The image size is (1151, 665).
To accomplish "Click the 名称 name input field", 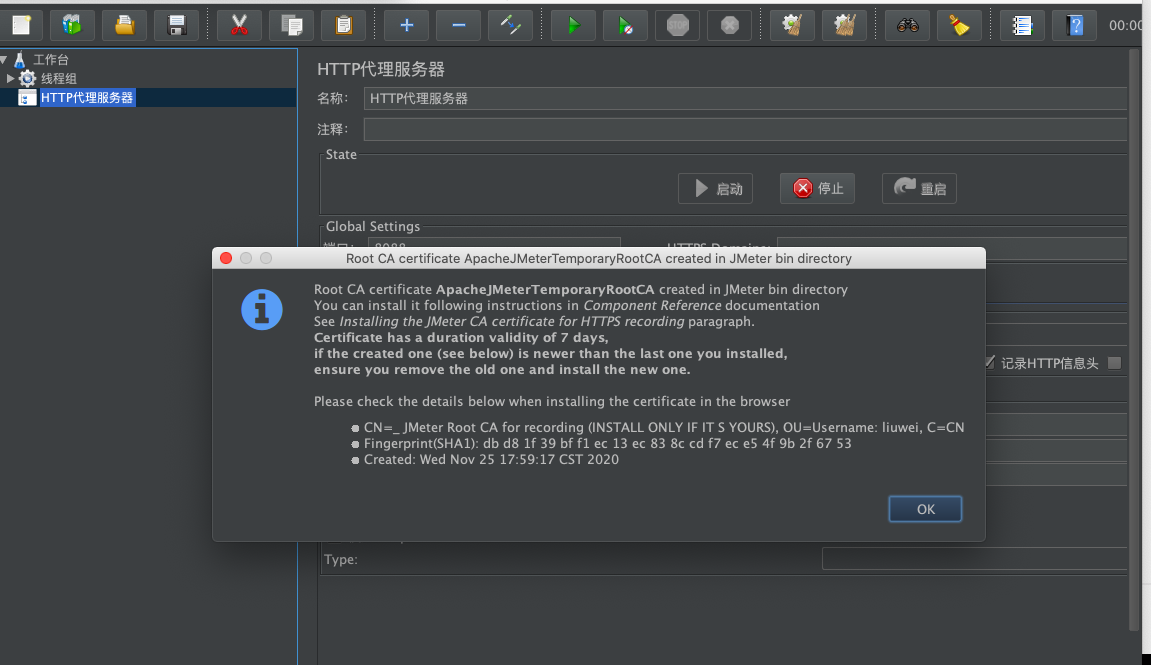I will coord(745,98).
